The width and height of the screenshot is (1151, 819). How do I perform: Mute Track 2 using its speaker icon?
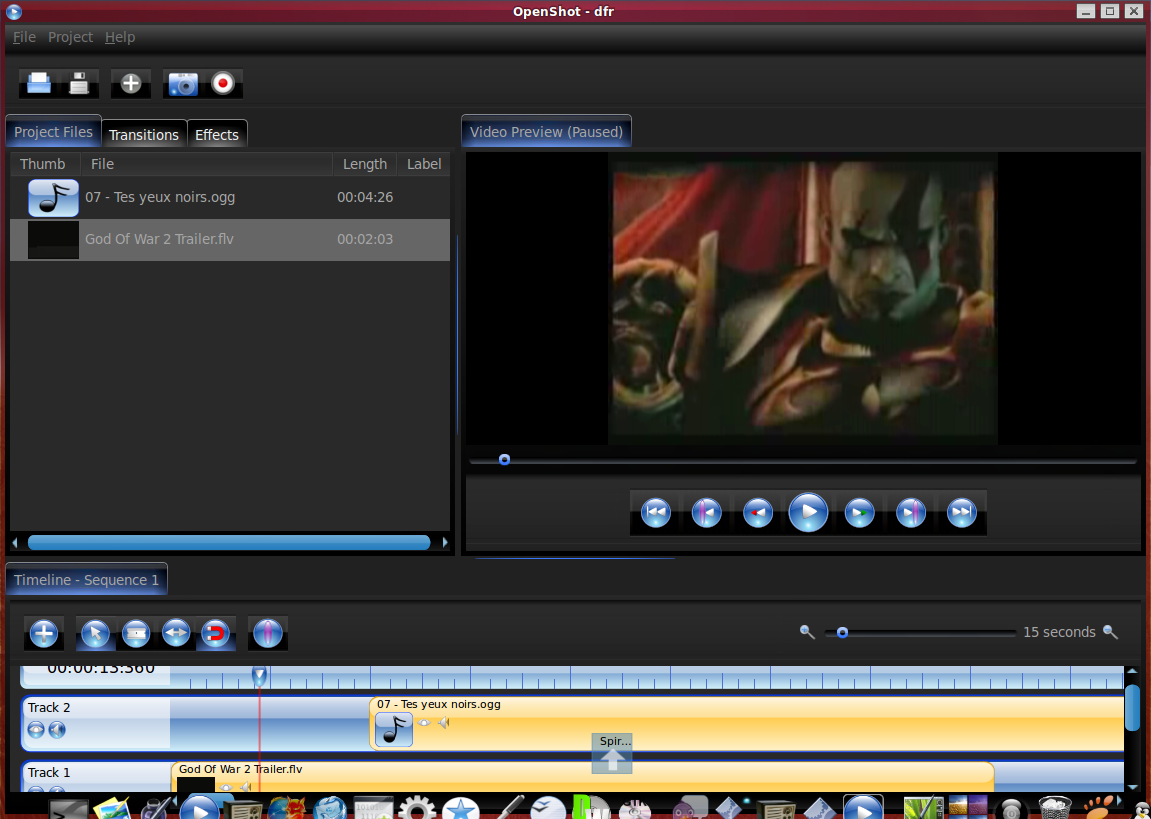pyautogui.click(x=57, y=730)
